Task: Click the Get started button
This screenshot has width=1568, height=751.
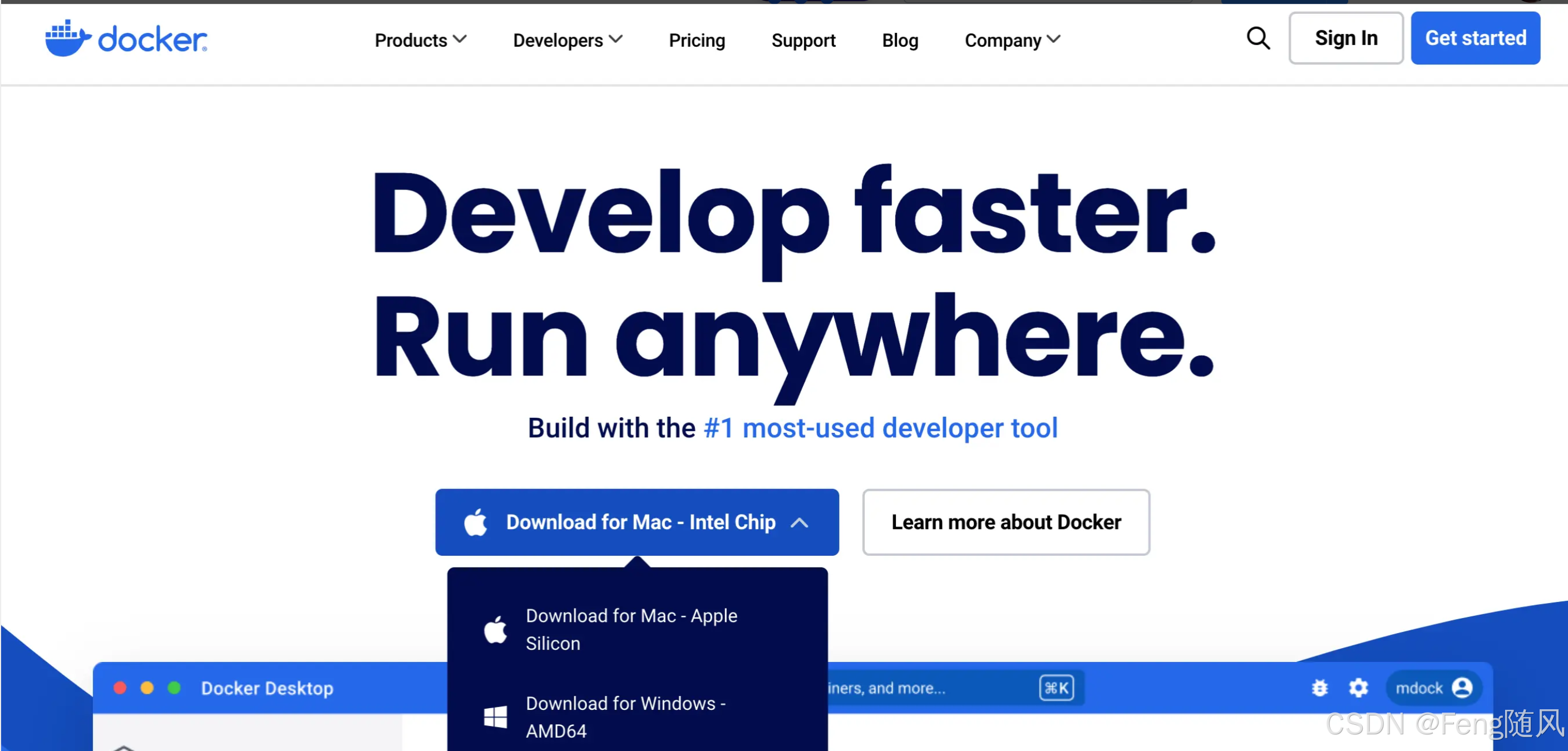Action: 1475,38
